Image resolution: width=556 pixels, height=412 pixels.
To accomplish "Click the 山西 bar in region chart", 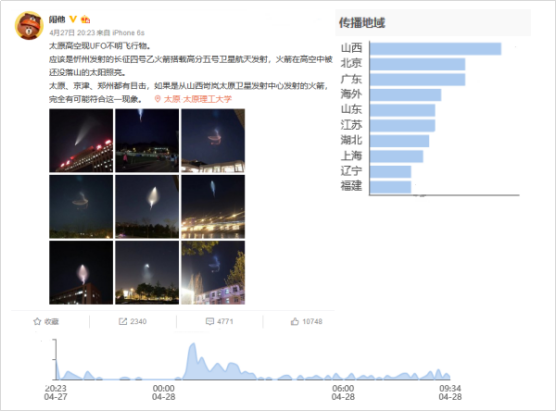I will click(x=435, y=49).
